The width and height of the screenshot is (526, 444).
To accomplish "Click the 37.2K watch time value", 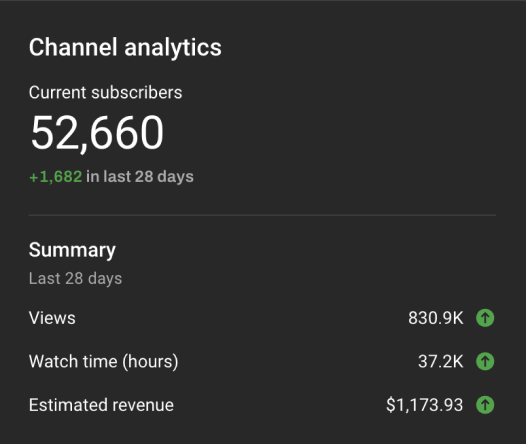I will tap(440, 362).
